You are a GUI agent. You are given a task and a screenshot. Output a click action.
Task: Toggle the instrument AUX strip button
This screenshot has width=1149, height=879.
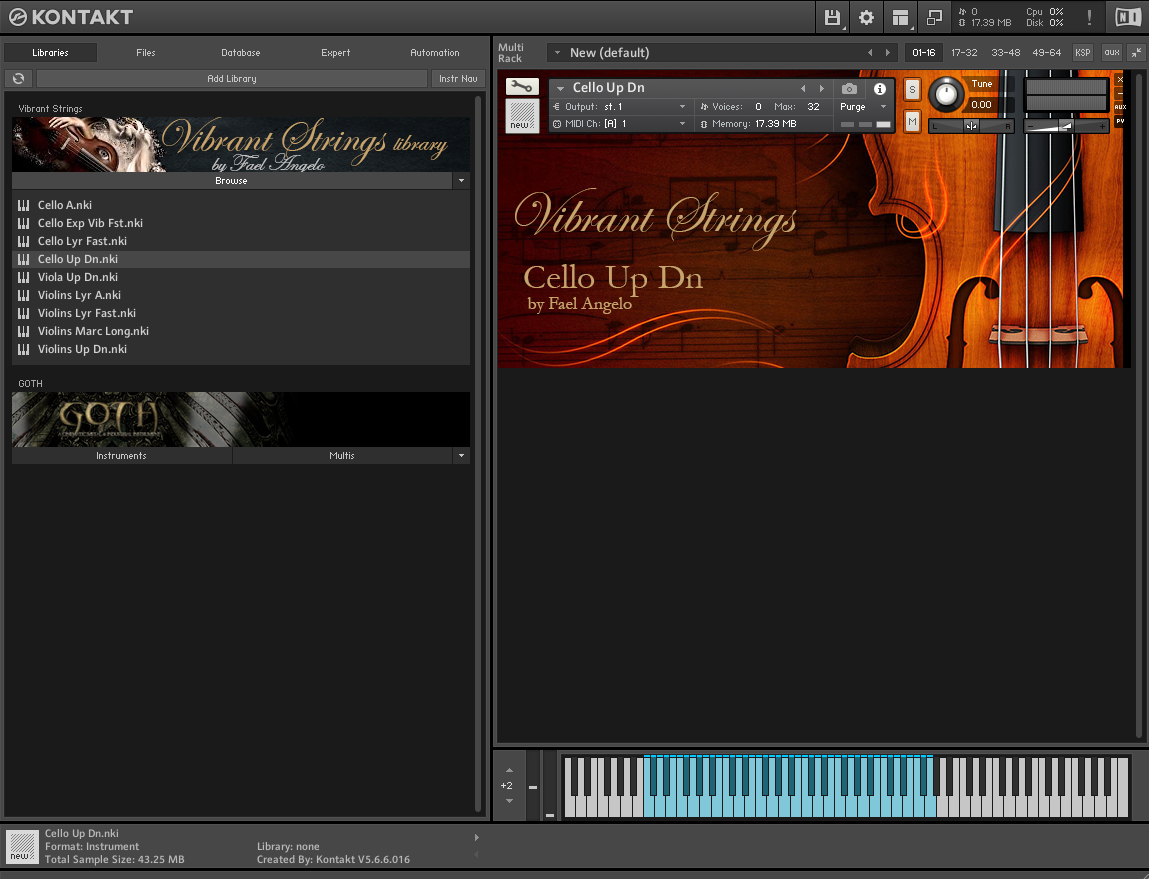pos(1120,107)
